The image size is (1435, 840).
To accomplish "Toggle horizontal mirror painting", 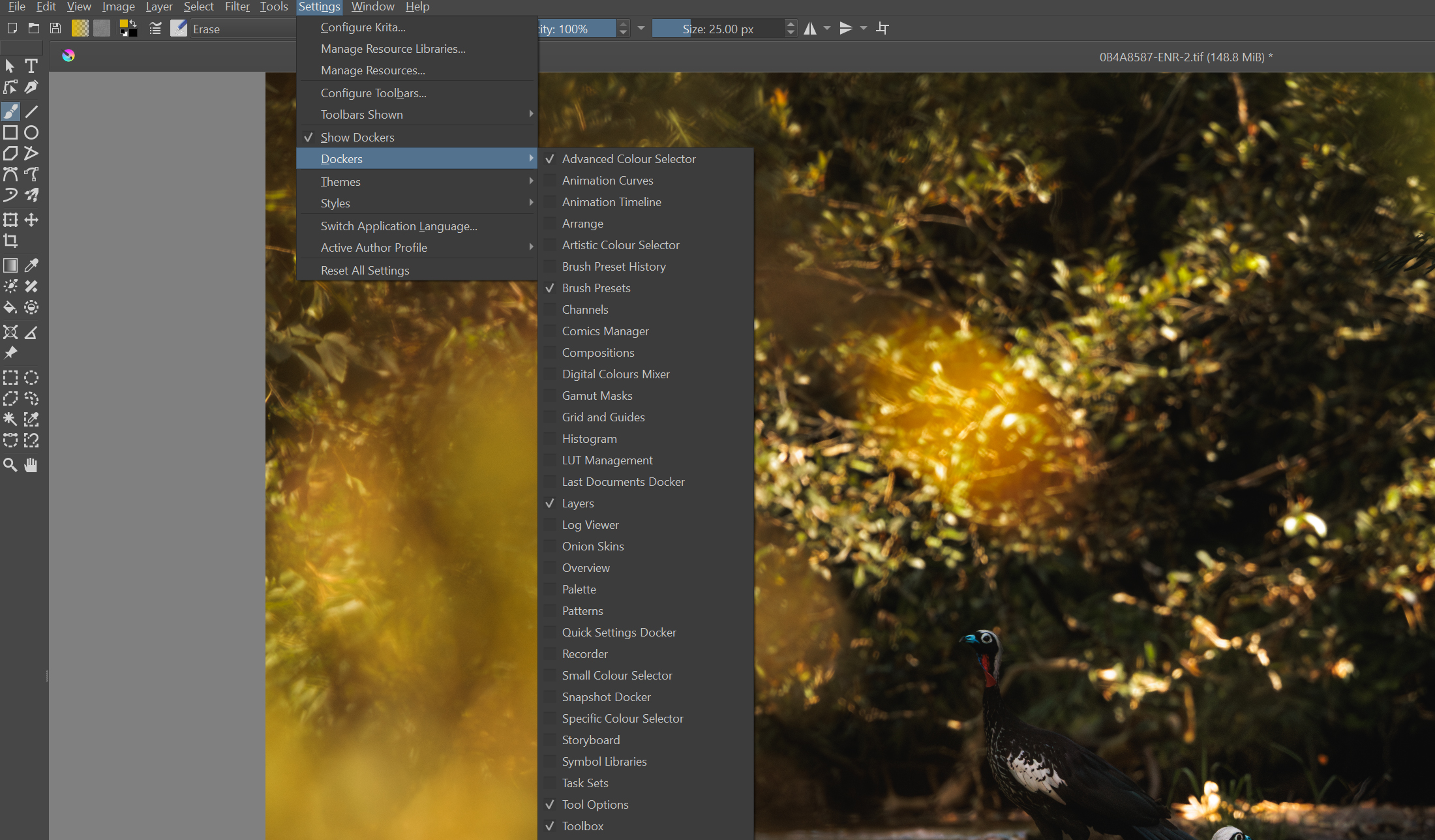I will click(811, 28).
